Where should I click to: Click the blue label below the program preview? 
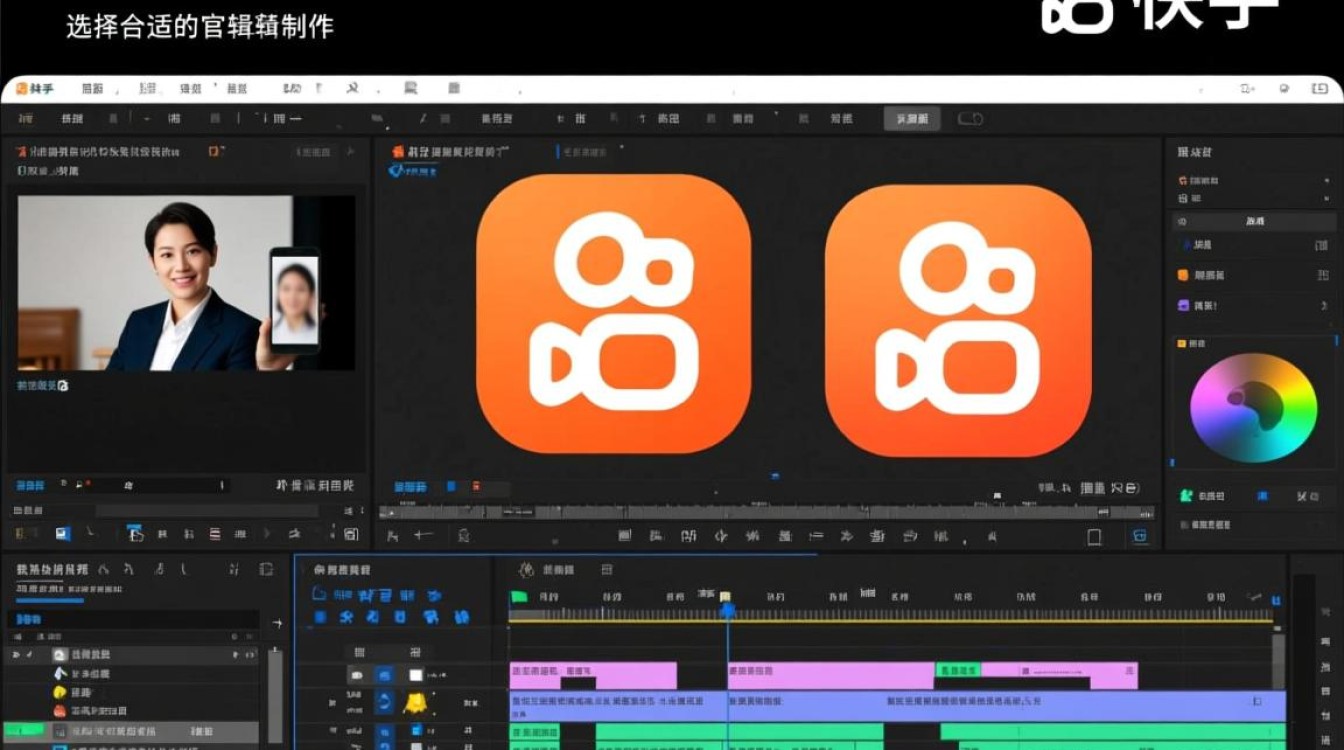point(410,487)
